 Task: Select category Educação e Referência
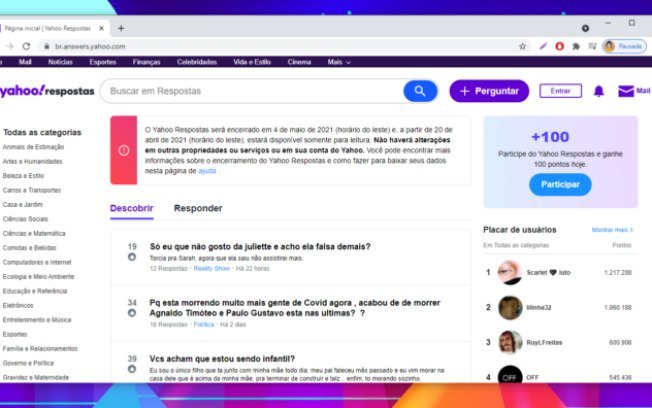(35, 291)
